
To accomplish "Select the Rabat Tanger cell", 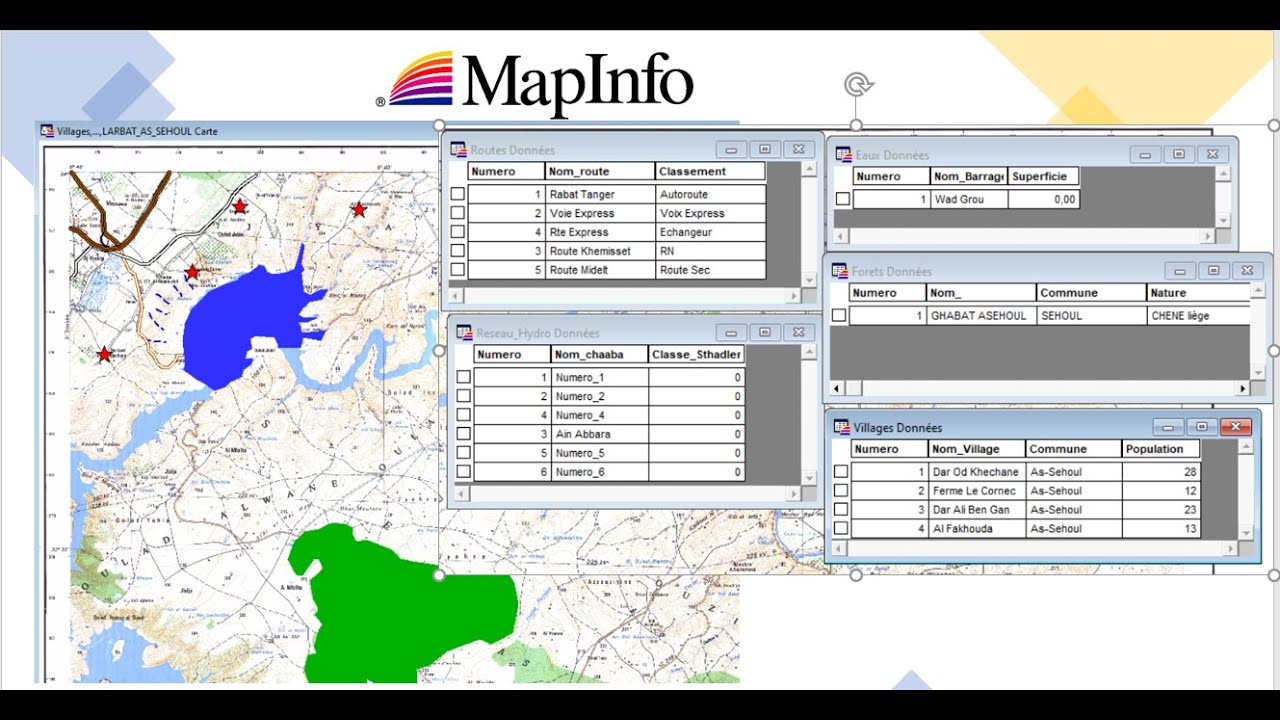I will 601,194.
